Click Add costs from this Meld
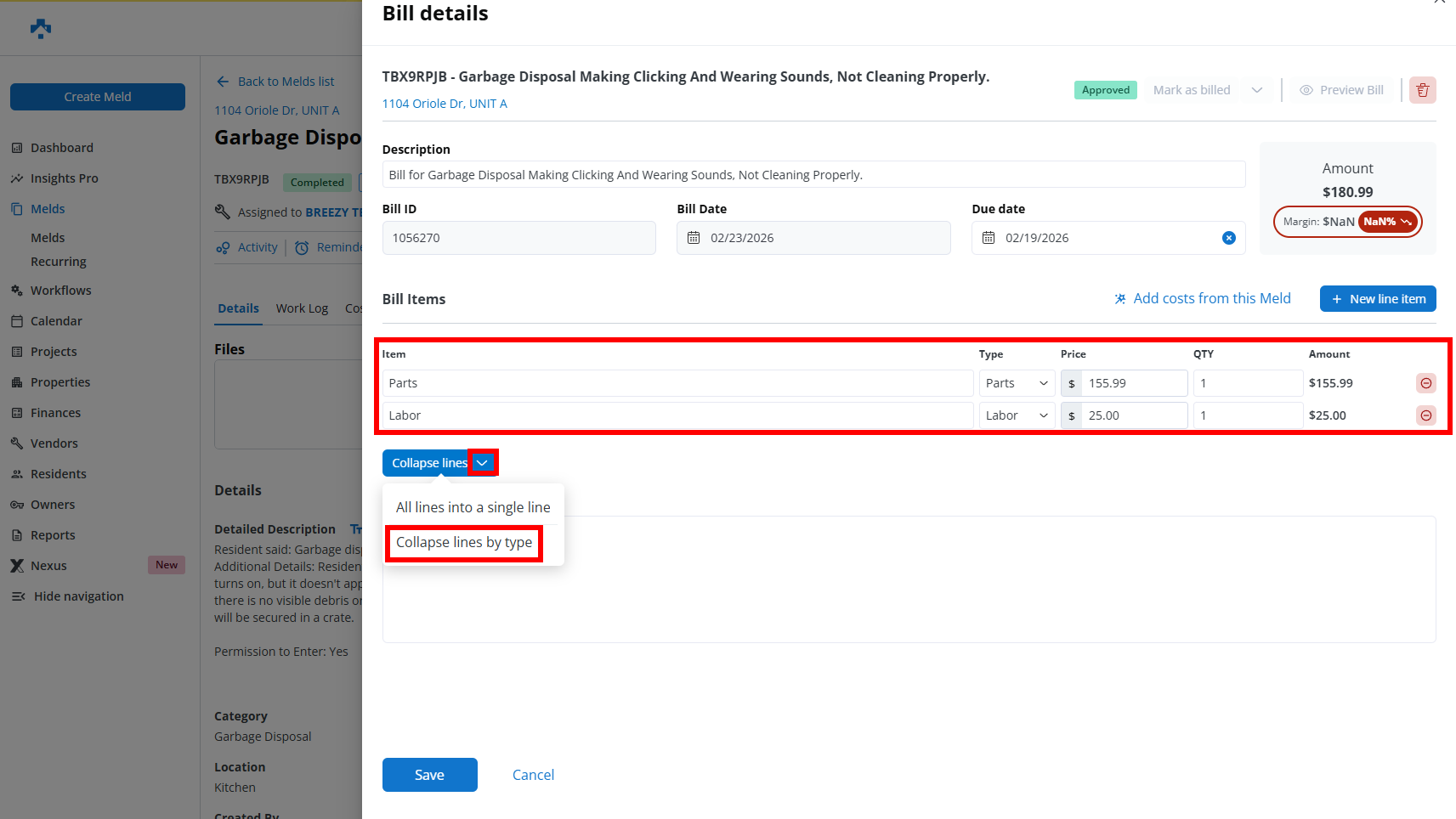This screenshot has width=1456, height=819. pyautogui.click(x=1202, y=299)
